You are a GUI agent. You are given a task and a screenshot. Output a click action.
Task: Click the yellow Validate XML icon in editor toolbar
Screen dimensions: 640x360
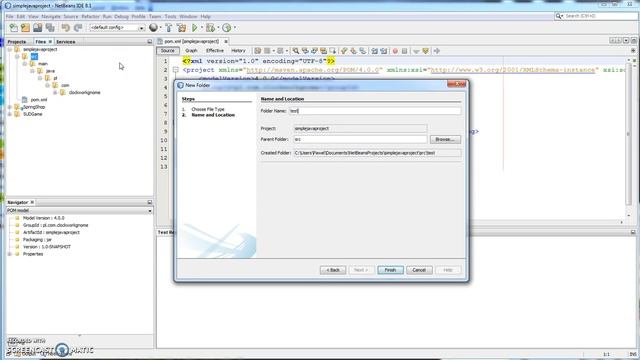pos(426,51)
